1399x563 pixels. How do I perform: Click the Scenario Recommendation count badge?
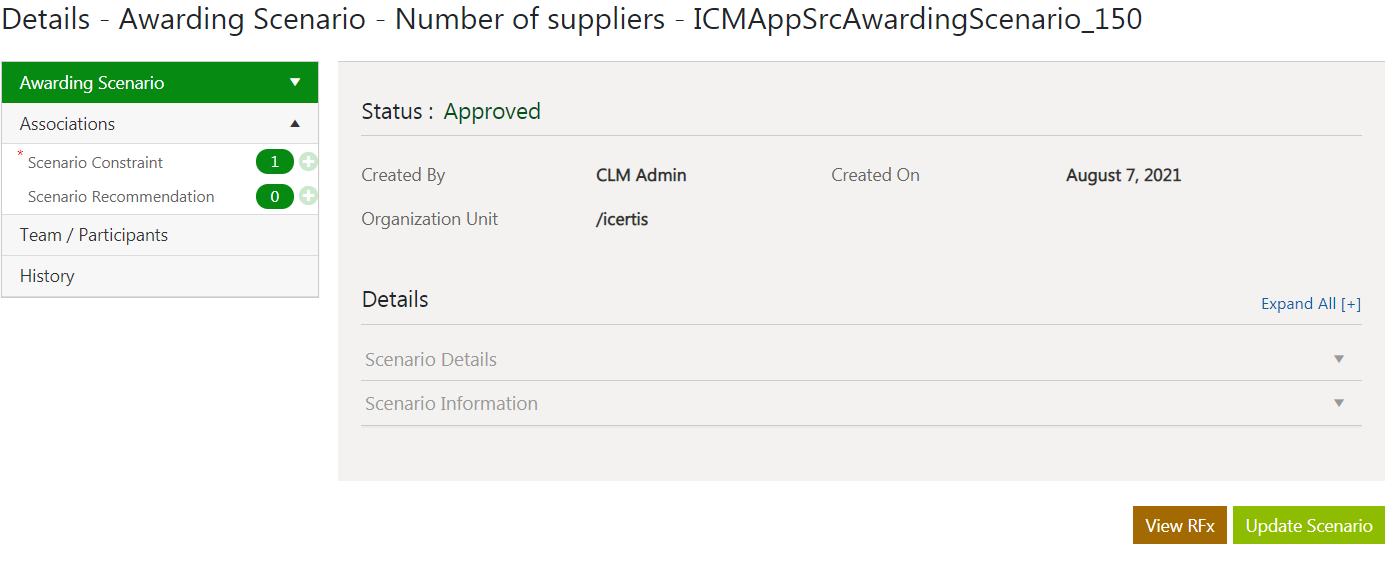pyautogui.click(x=275, y=197)
